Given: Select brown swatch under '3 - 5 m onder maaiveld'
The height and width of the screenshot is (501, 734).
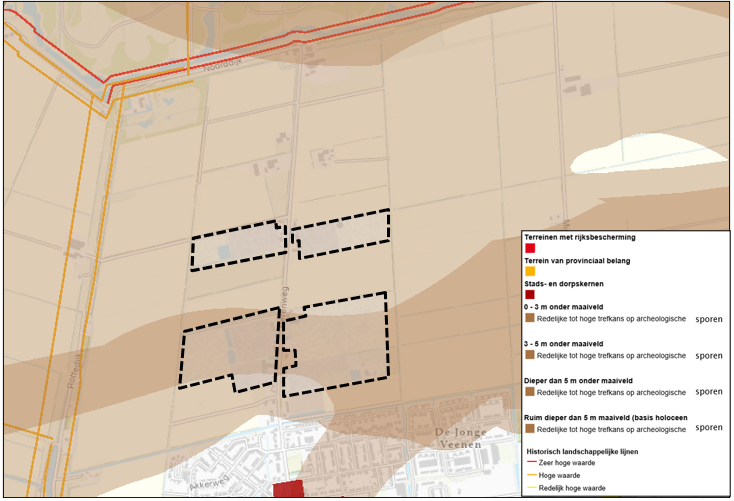Looking at the screenshot, I should [x=530, y=355].
